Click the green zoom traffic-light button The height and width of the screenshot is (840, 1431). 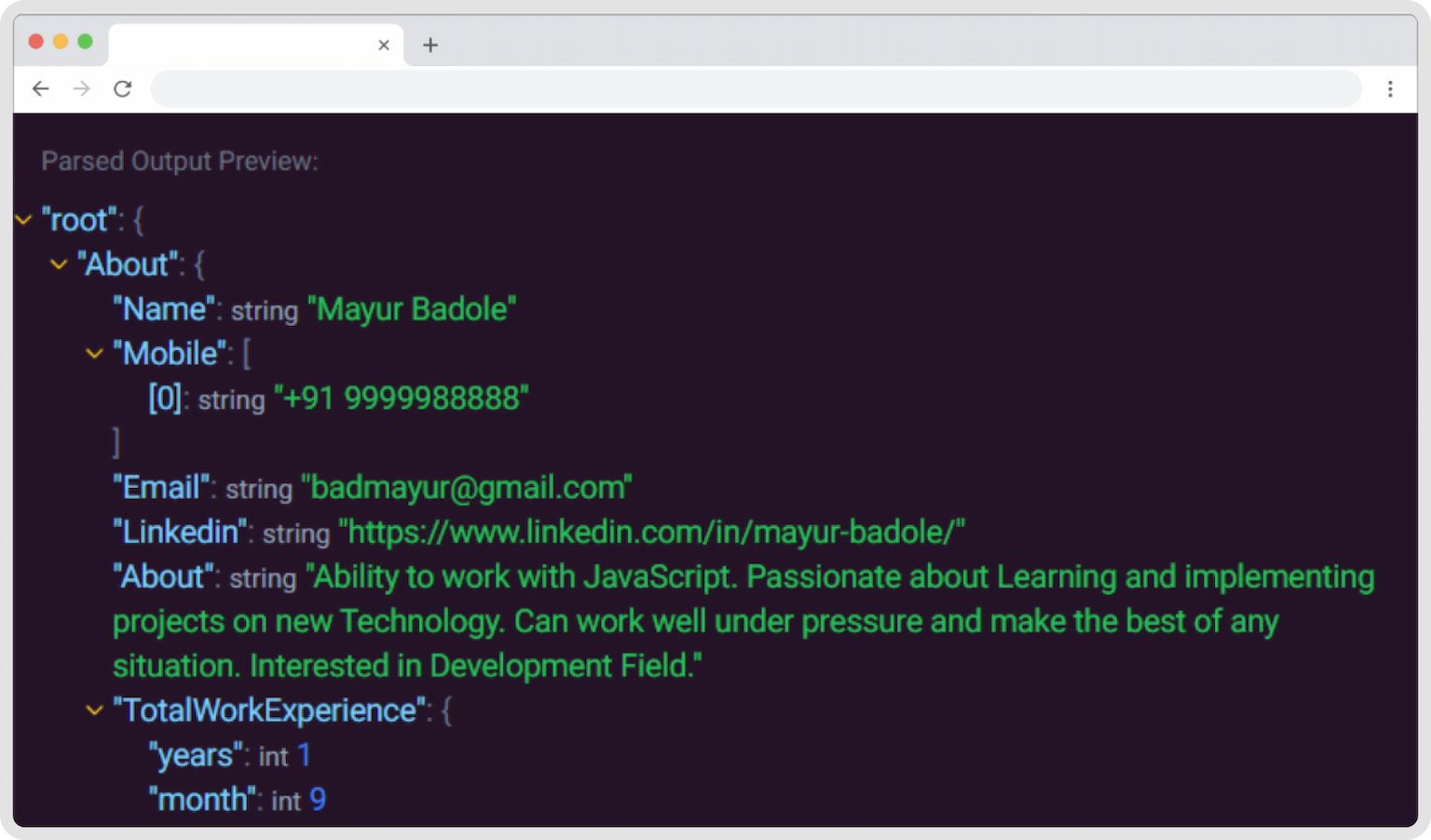85,41
